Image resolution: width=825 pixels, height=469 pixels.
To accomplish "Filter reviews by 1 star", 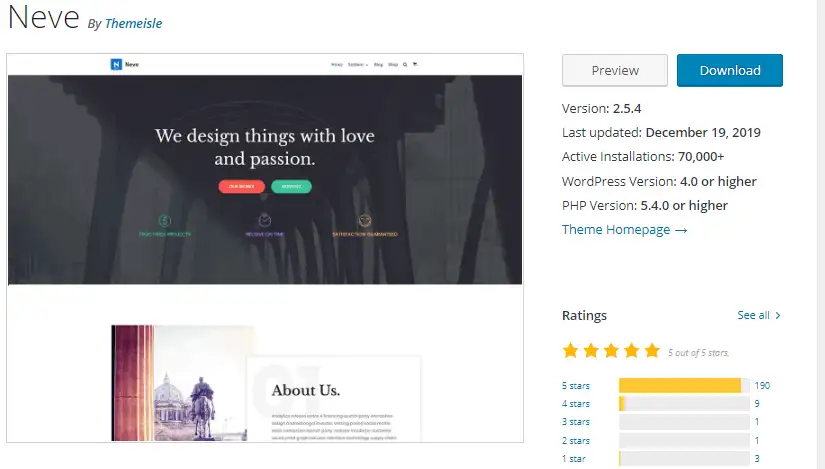I will [x=574, y=459].
